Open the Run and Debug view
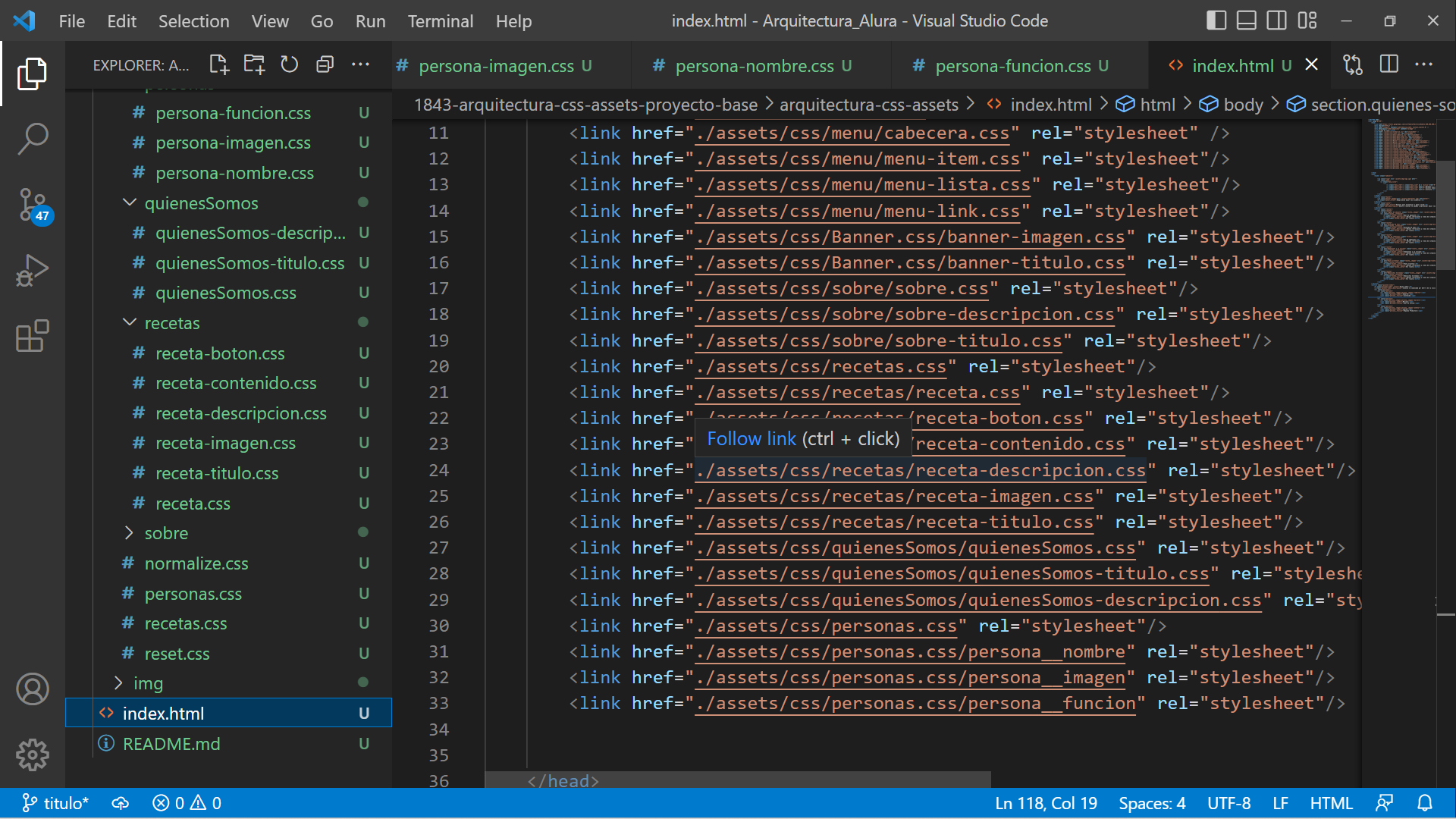Screen dimensions: 1456x819 [32, 271]
